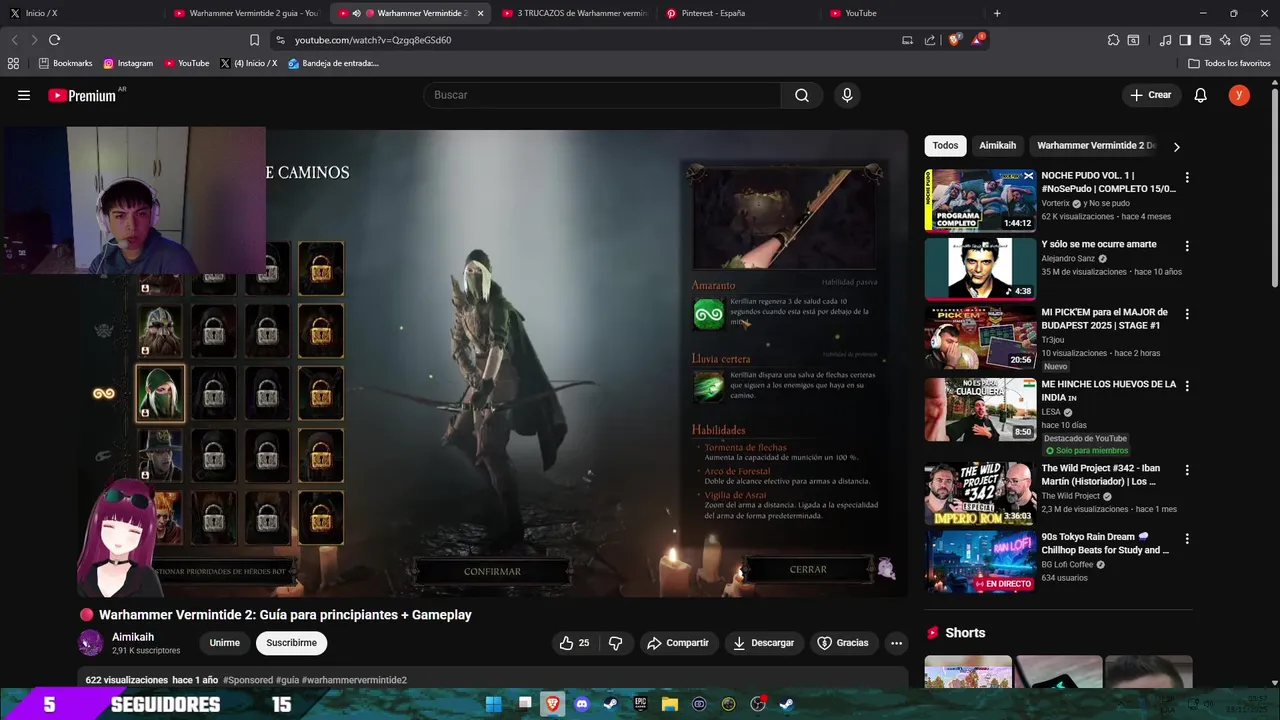Open options menu for 90s Tokyo Rain video
Screen dimensions: 1280x720
point(1187,538)
